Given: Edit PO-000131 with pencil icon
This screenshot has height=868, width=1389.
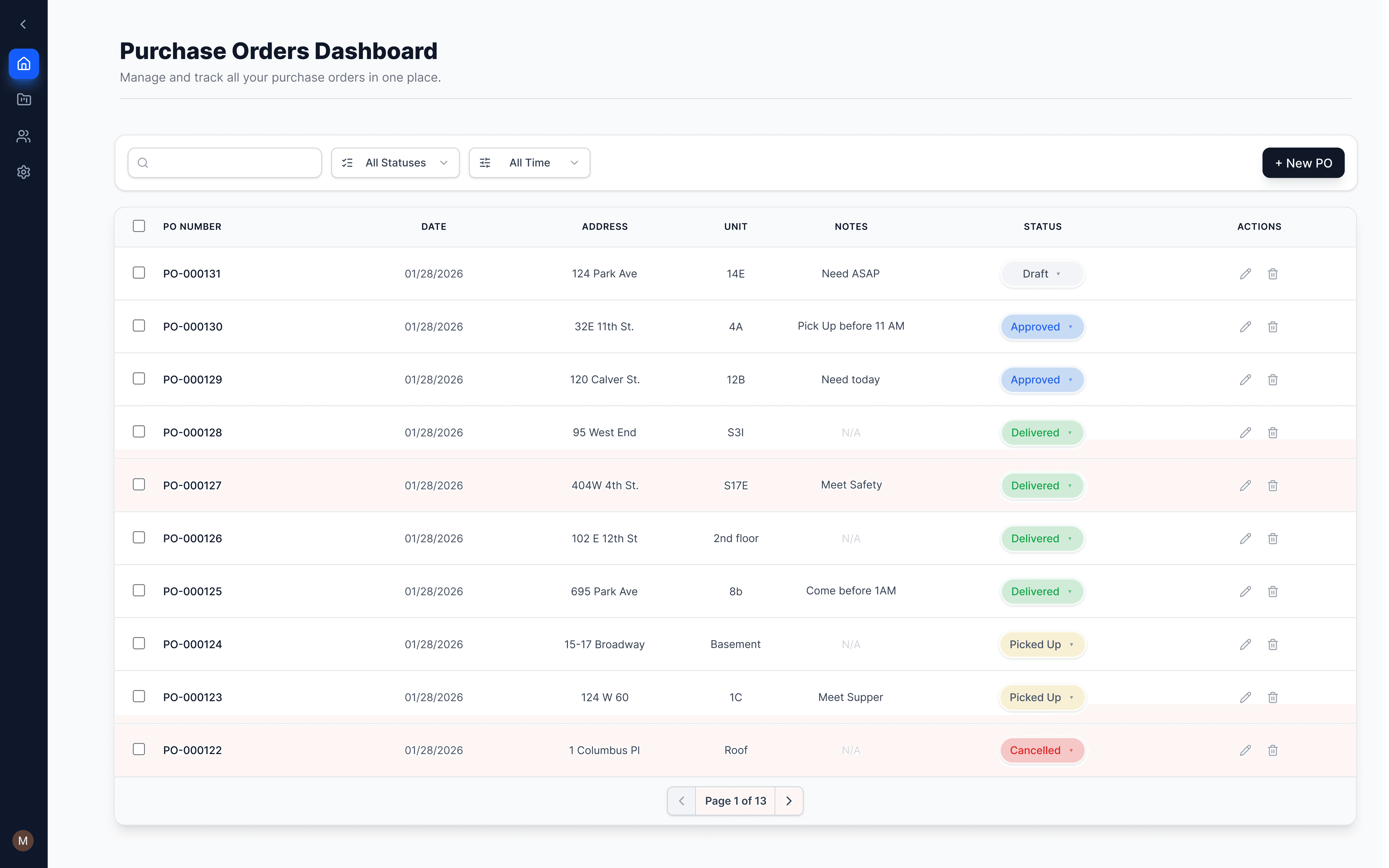Looking at the screenshot, I should (x=1245, y=274).
